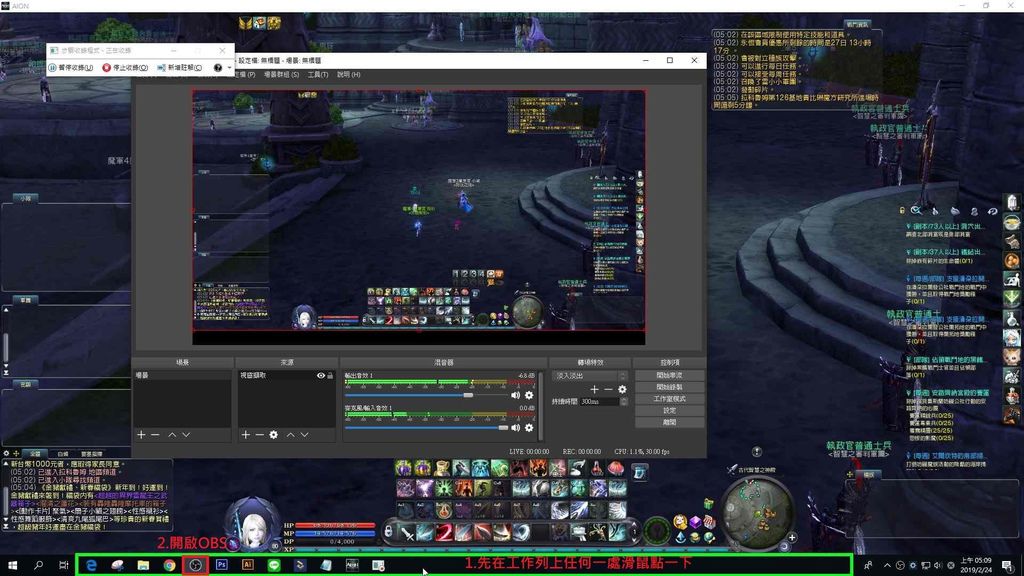Mute the 麥克風/輸入音效 1 speaker
This screenshot has height=576, width=1024.
click(515, 428)
